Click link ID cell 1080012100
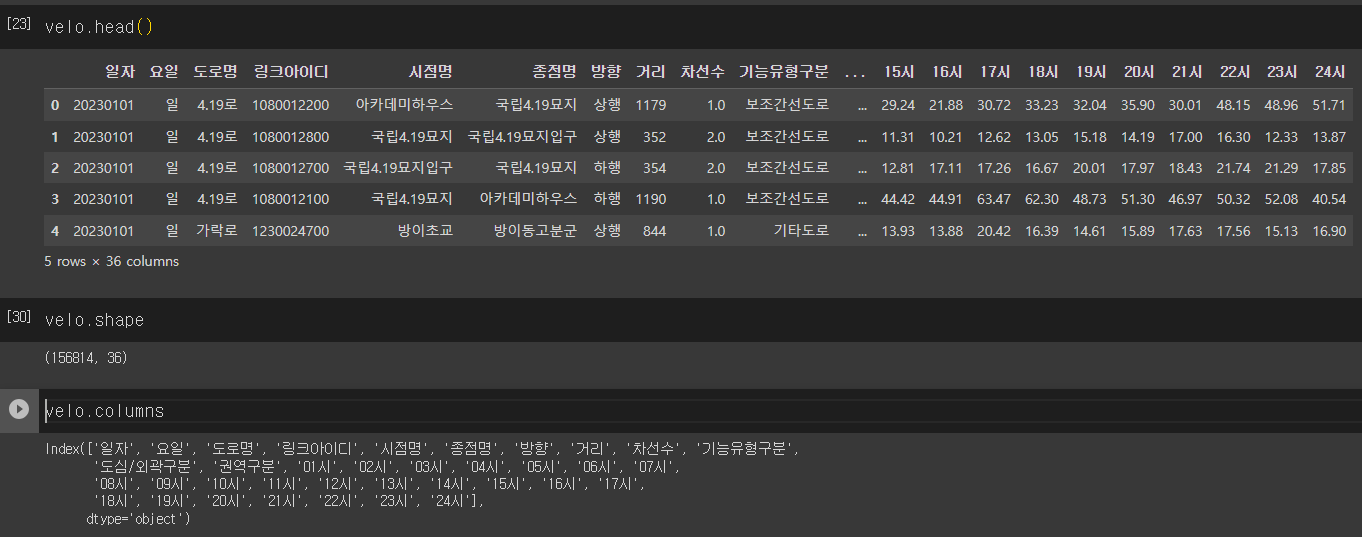This screenshot has width=1362, height=537. (291, 199)
